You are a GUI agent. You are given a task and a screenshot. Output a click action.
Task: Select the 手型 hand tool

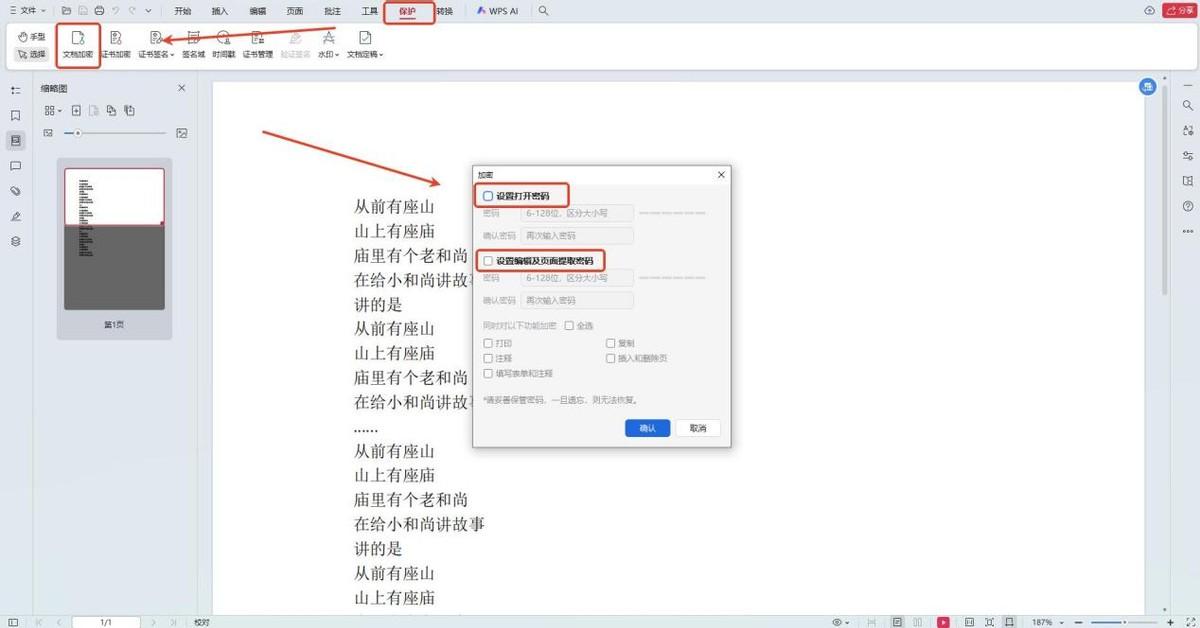(31, 36)
